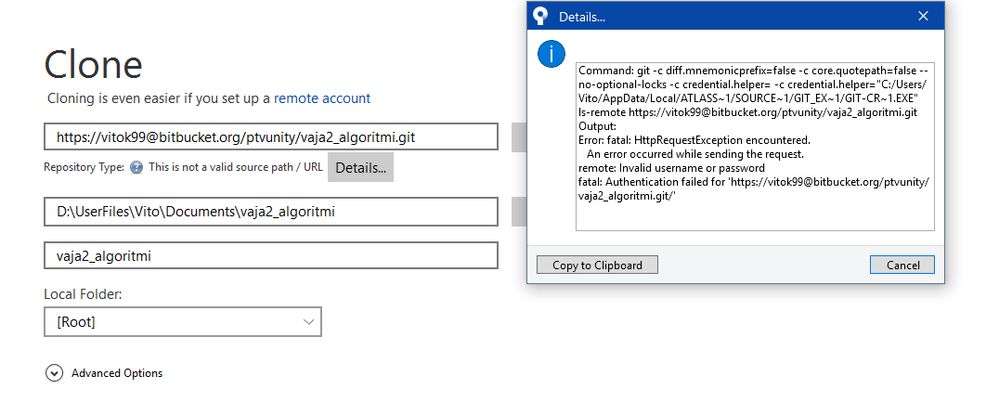Click the 'Clone' heading
999x402 pixels.
pyautogui.click(x=93, y=64)
